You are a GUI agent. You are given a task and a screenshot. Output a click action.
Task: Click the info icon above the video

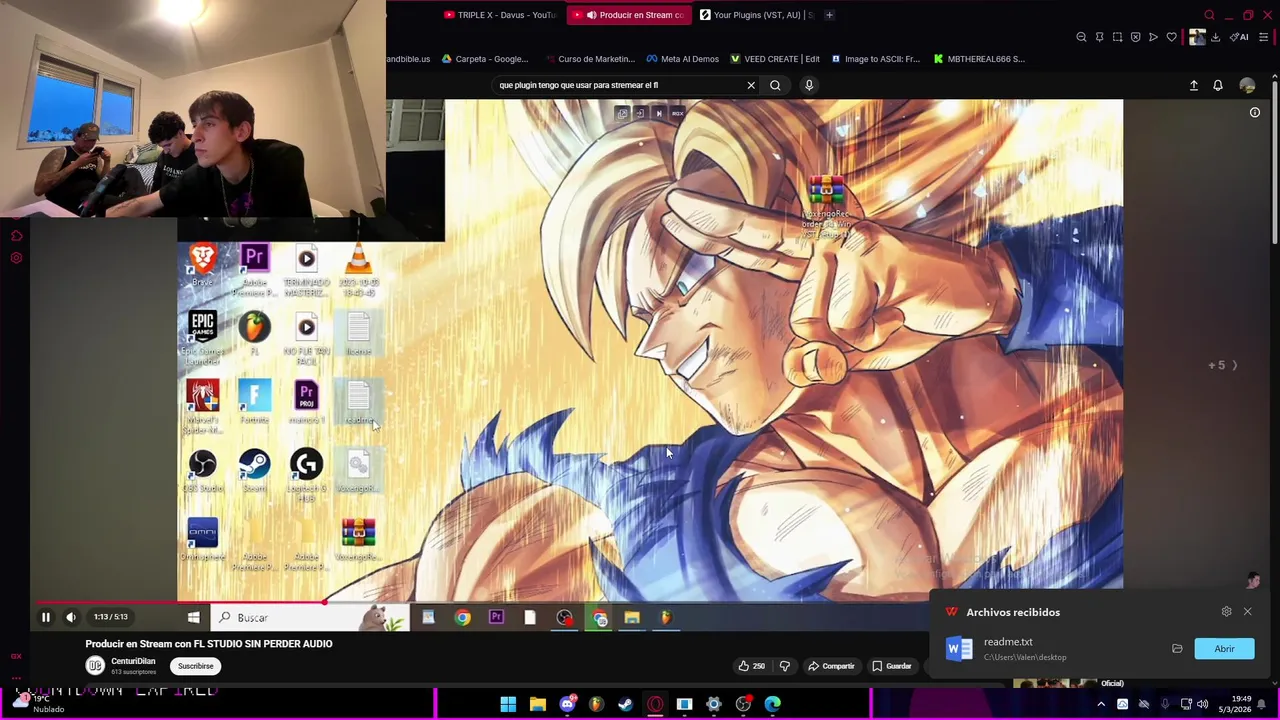pos(1255,113)
